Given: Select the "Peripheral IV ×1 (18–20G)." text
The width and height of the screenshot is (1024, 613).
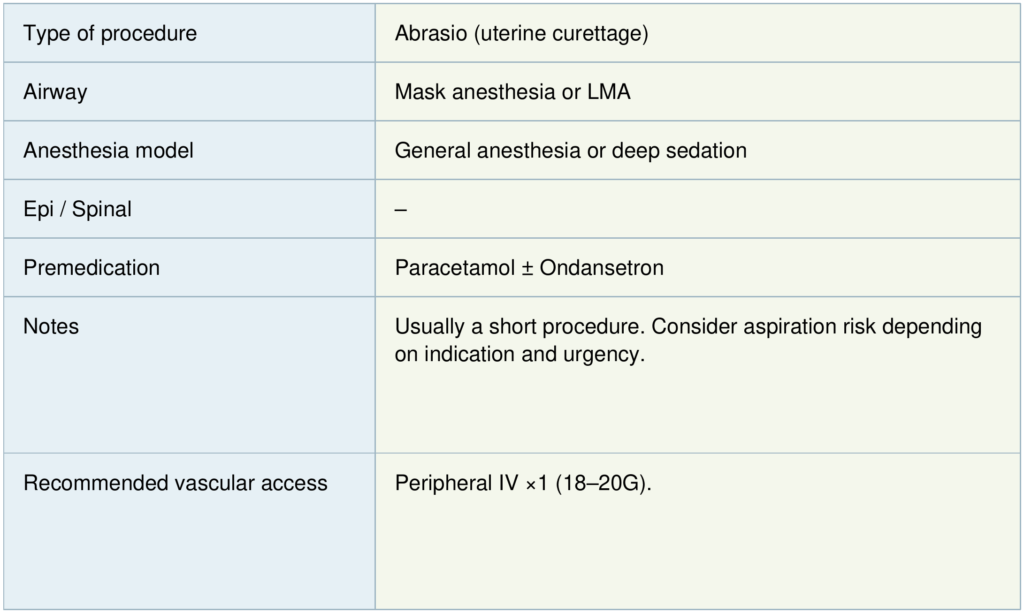Looking at the screenshot, I should (x=523, y=484).
